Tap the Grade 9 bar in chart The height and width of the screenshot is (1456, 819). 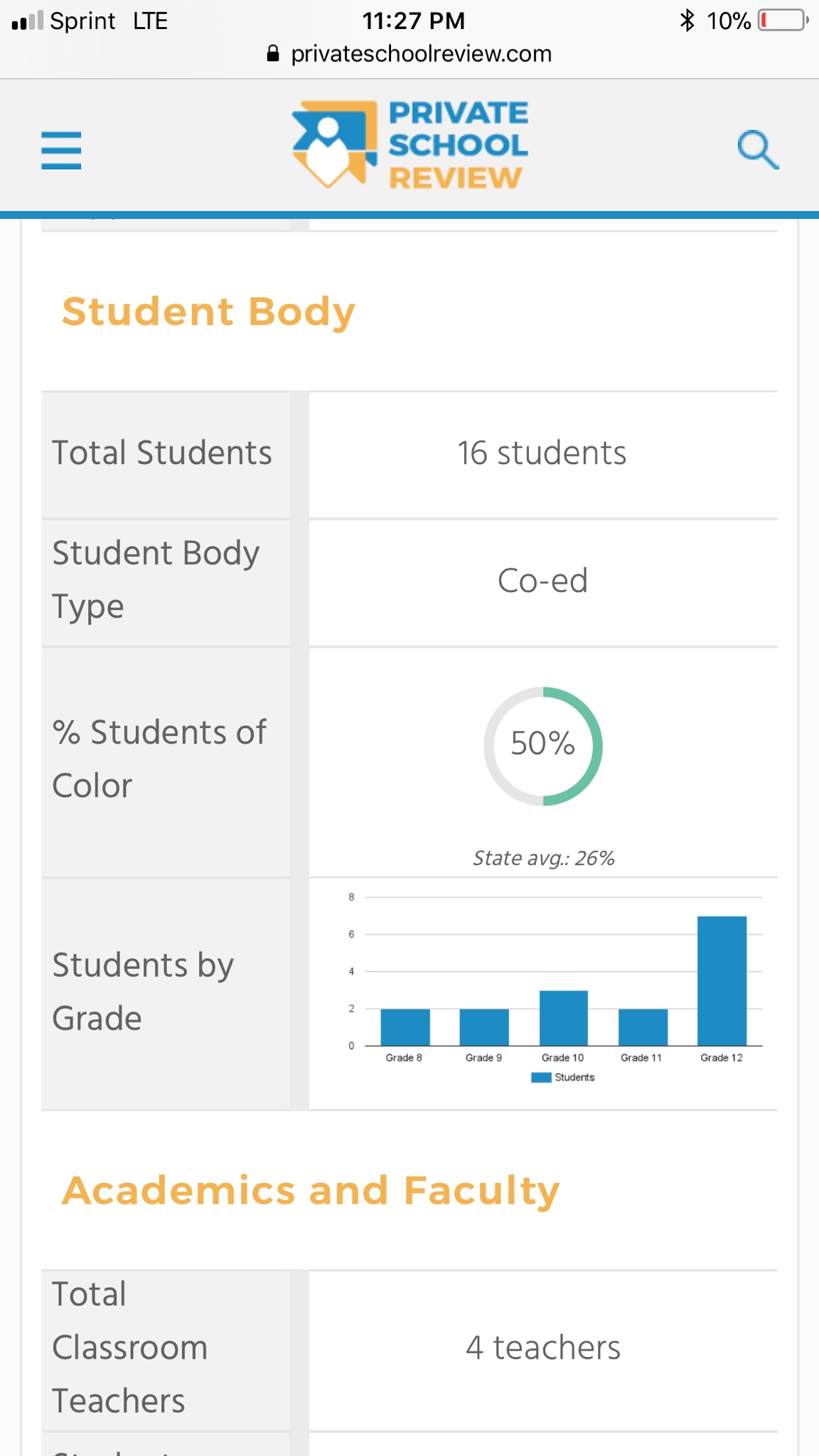click(x=484, y=1027)
